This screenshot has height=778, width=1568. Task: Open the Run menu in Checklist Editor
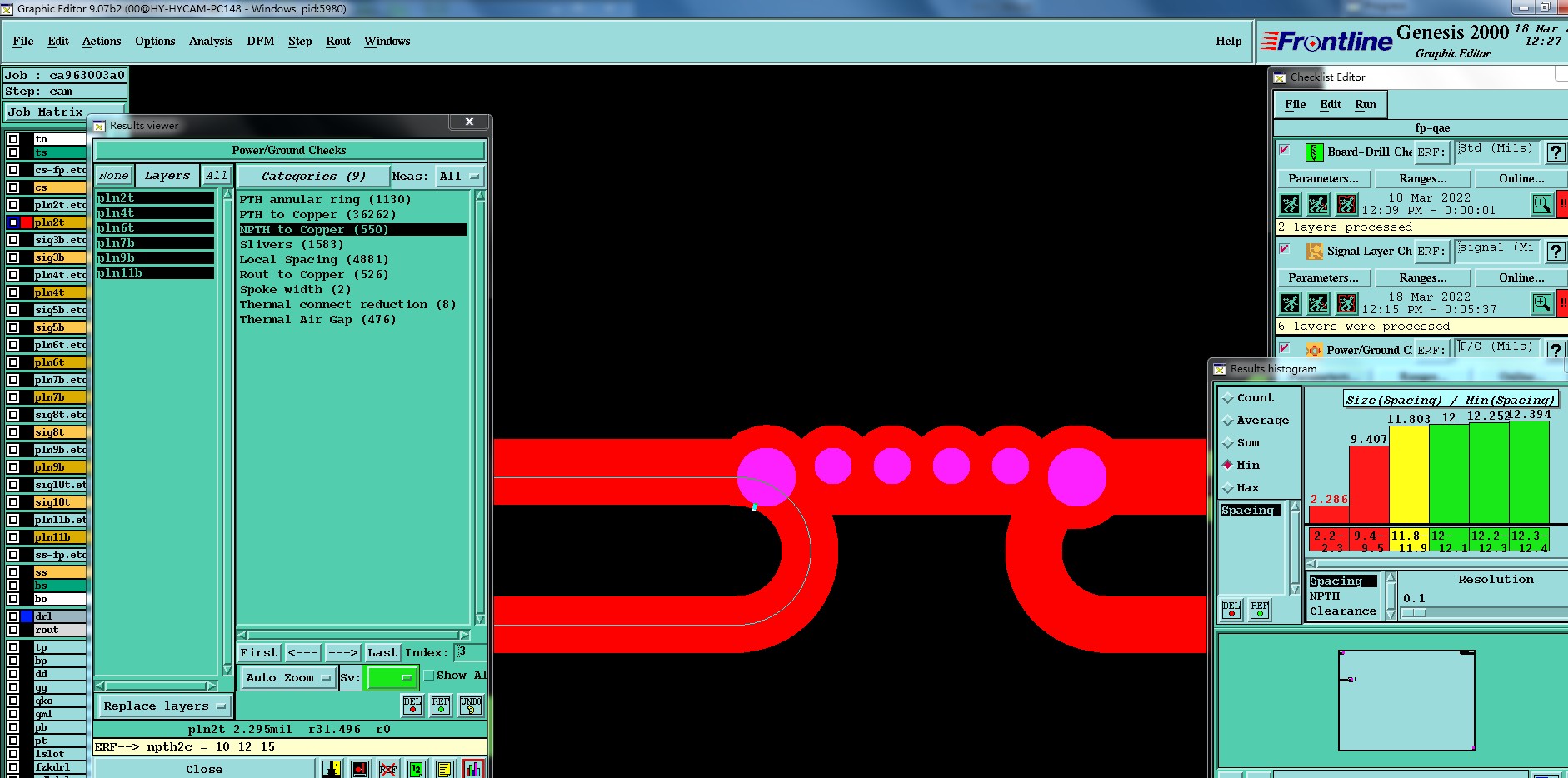[1366, 104]
